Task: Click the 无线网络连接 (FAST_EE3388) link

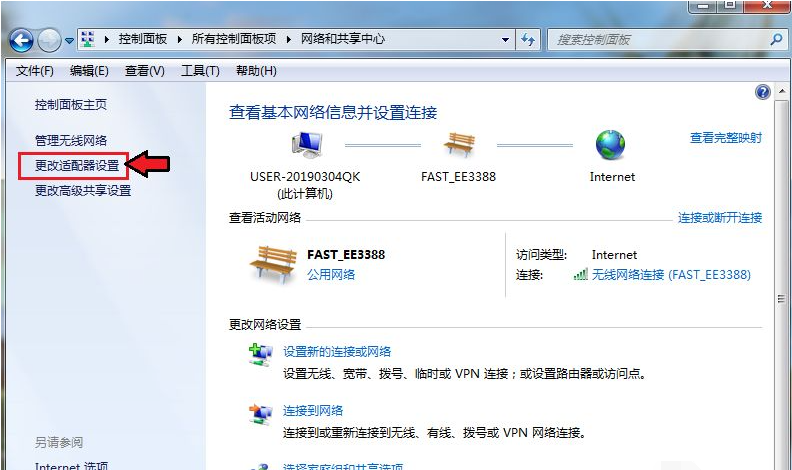Action: click(x=669, y=274)
